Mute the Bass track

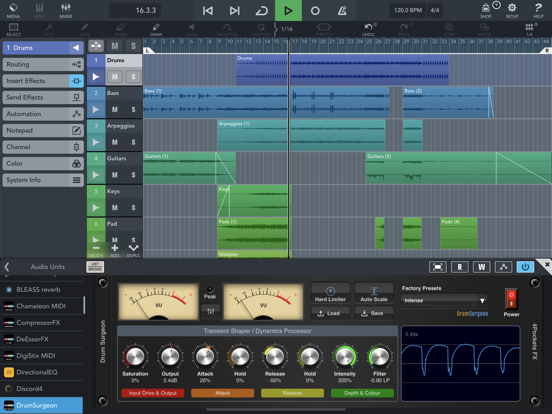coord(115,109)
